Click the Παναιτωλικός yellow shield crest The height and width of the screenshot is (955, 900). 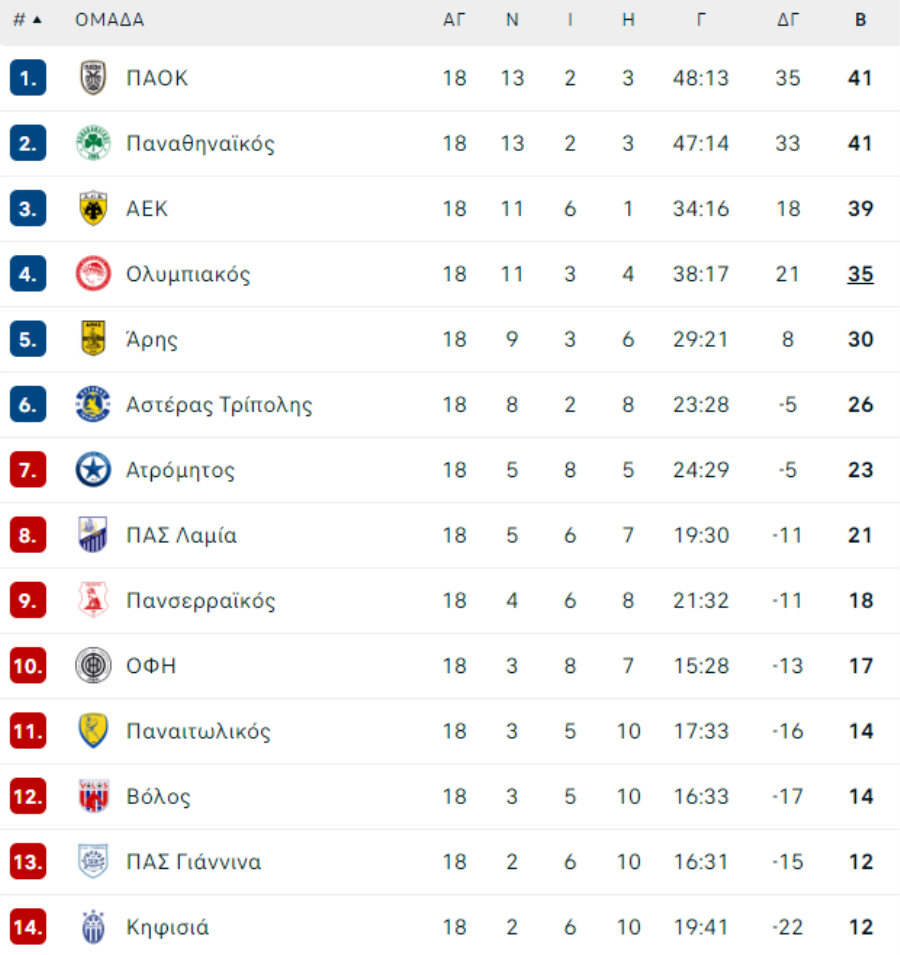[93, 730]
